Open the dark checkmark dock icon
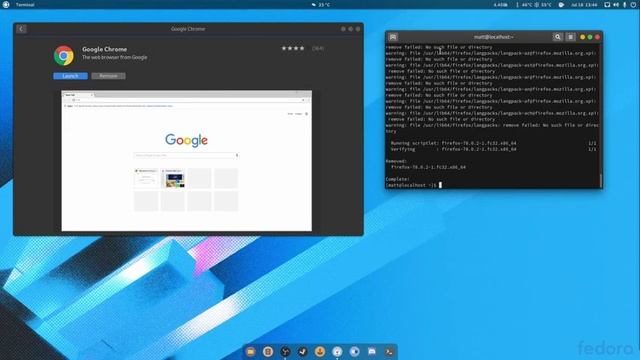The width and height of the screenshot is (640, 360). click(302, 351)
